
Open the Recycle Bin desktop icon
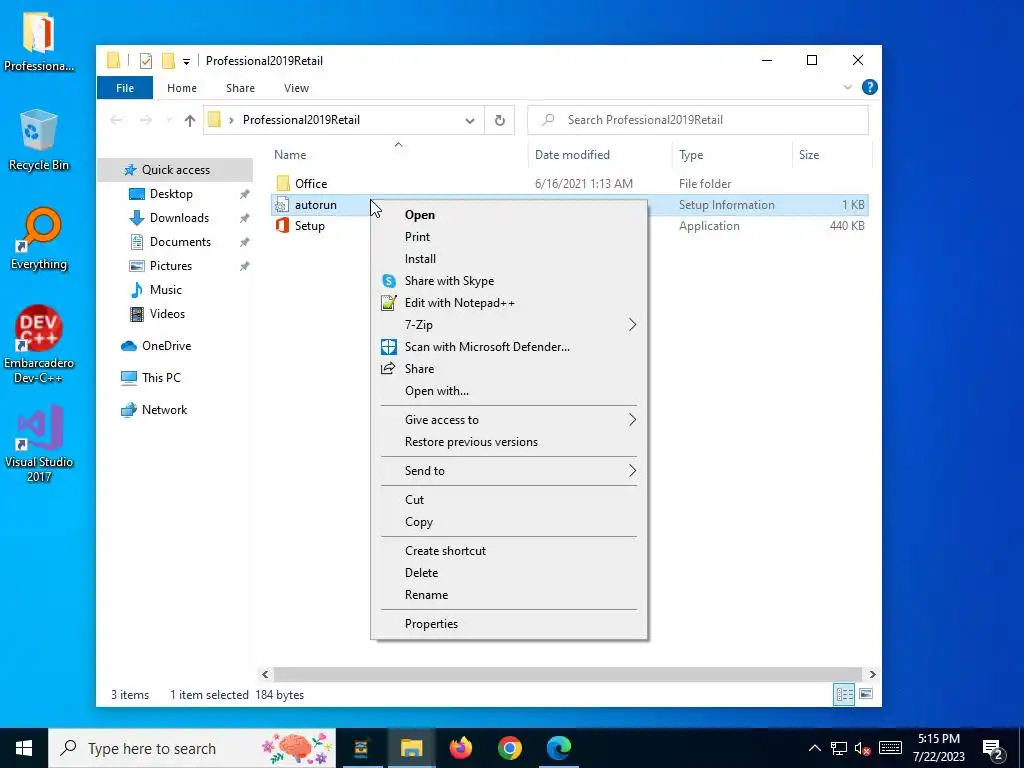[39, 140]
